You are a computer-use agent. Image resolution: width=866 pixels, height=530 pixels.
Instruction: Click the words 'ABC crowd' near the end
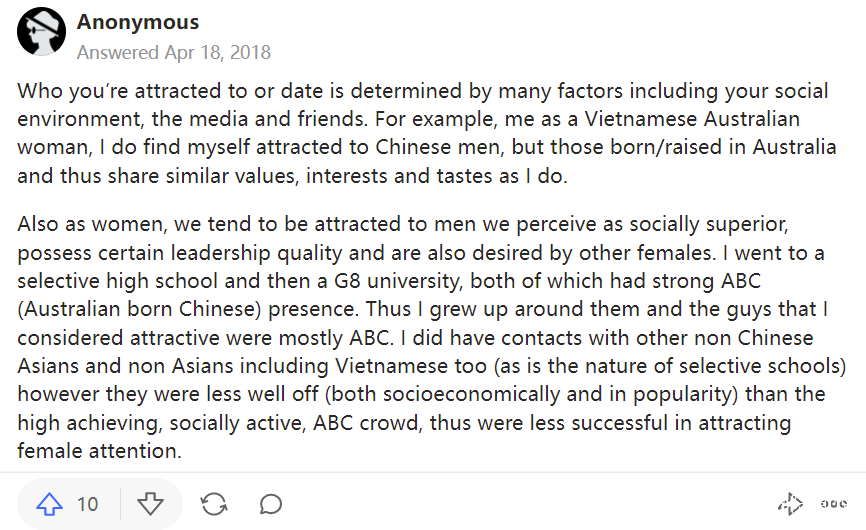(x=373, y=424)
